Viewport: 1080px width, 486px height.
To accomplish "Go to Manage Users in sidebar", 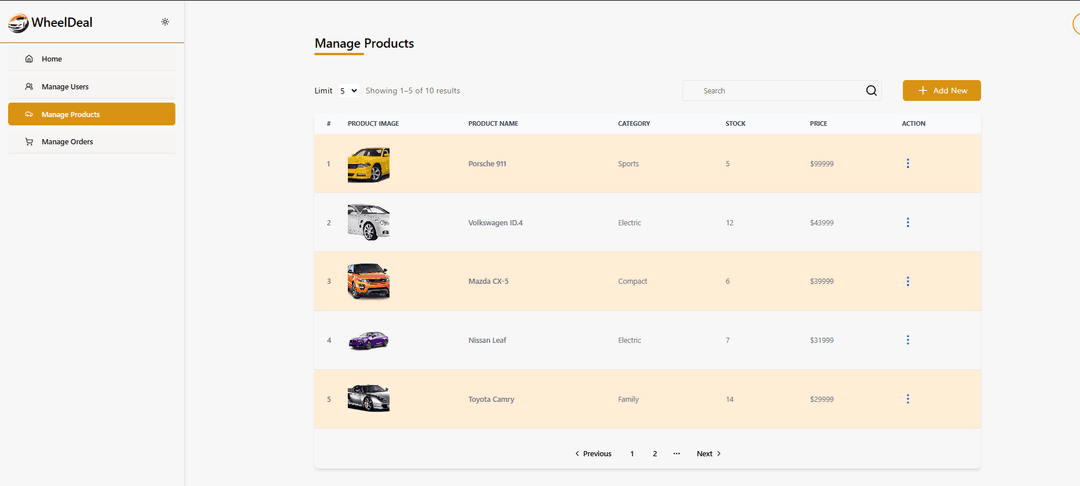I will pos(65,87).
